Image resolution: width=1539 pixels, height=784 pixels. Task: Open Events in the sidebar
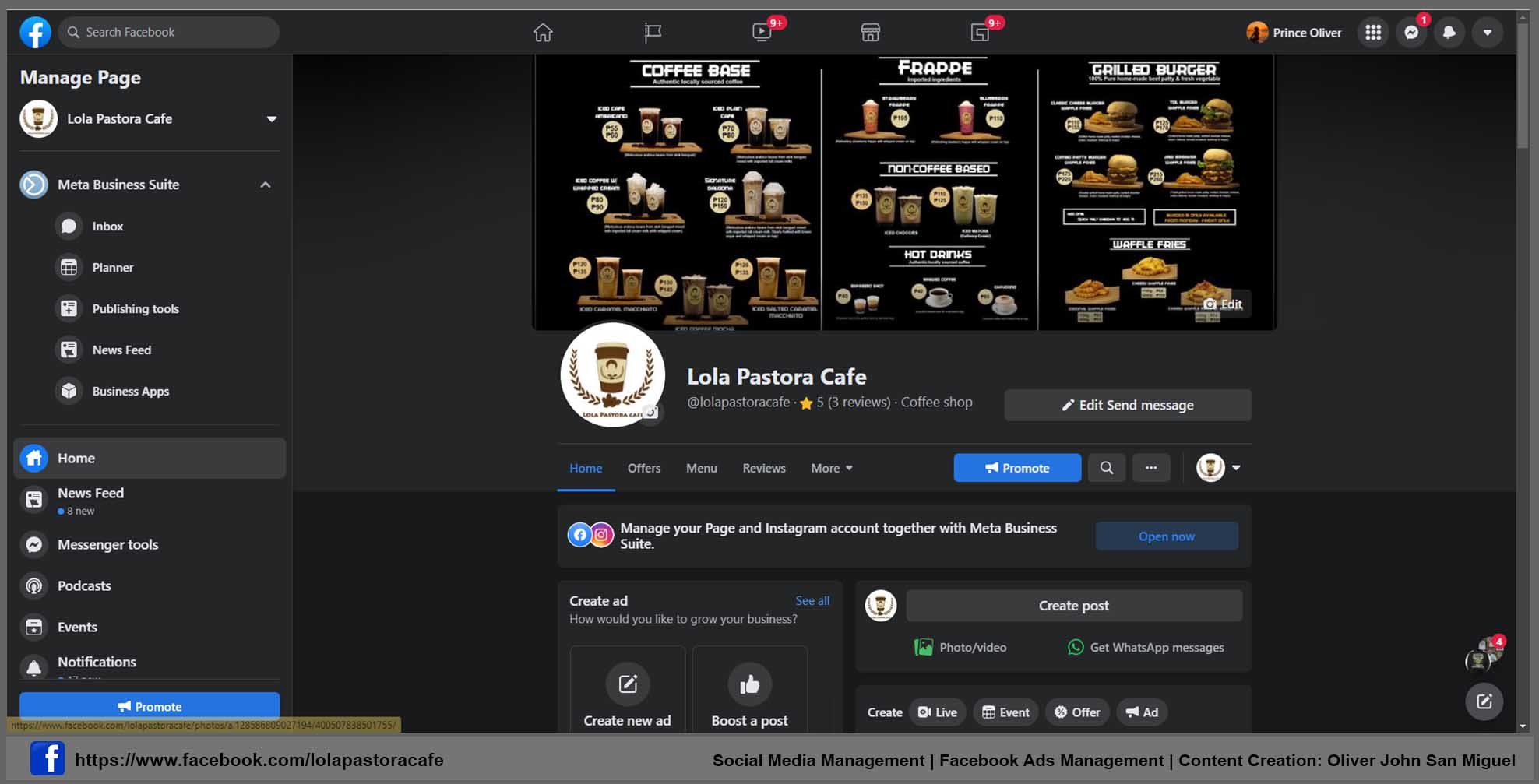tap(150, 628)
